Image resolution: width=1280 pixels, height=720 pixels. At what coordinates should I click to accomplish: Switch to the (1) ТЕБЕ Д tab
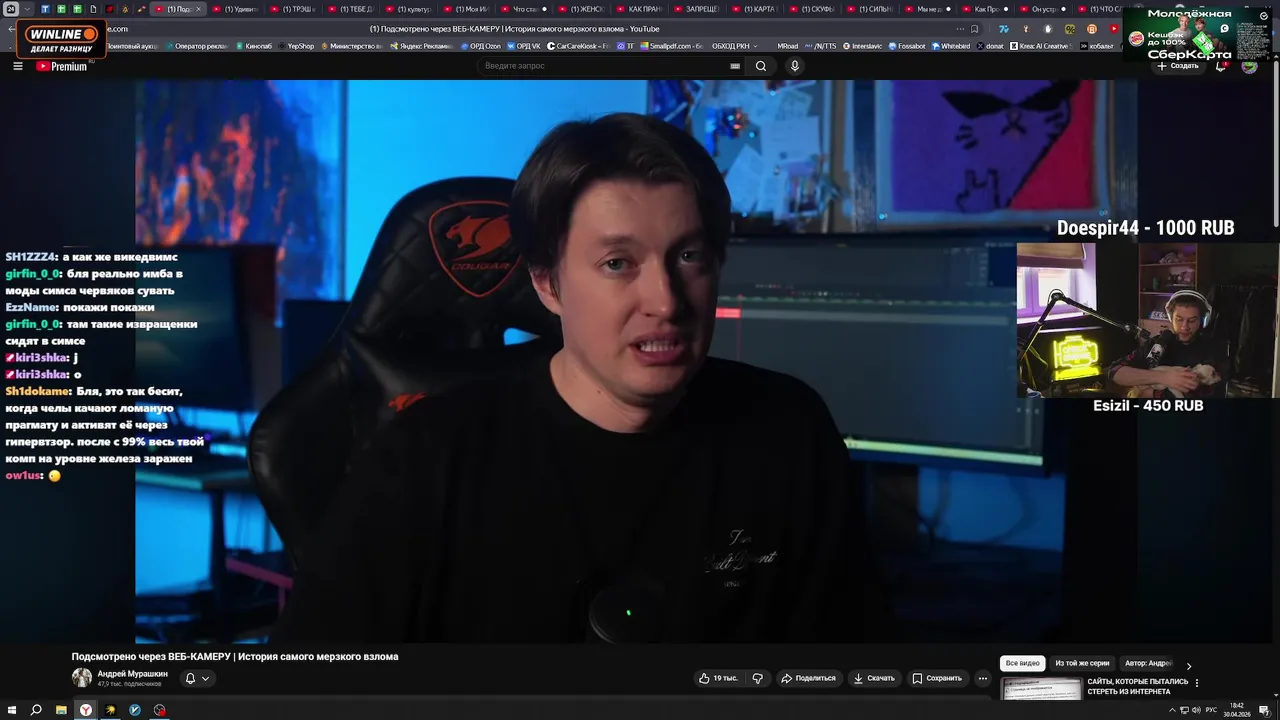pyautogui.click(x=351, y=9)
